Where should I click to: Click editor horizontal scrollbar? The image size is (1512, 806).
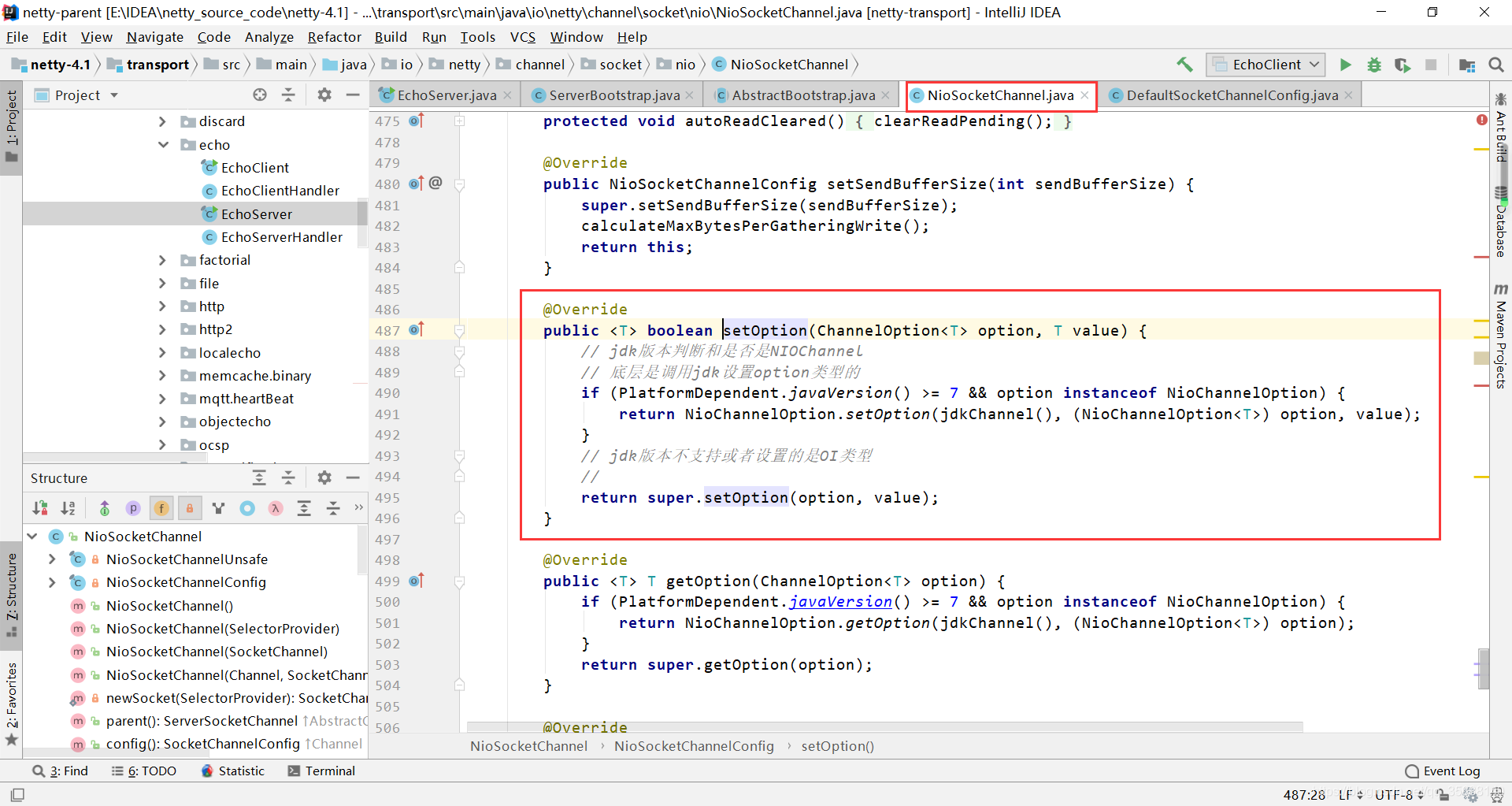[x=884, y=726]
